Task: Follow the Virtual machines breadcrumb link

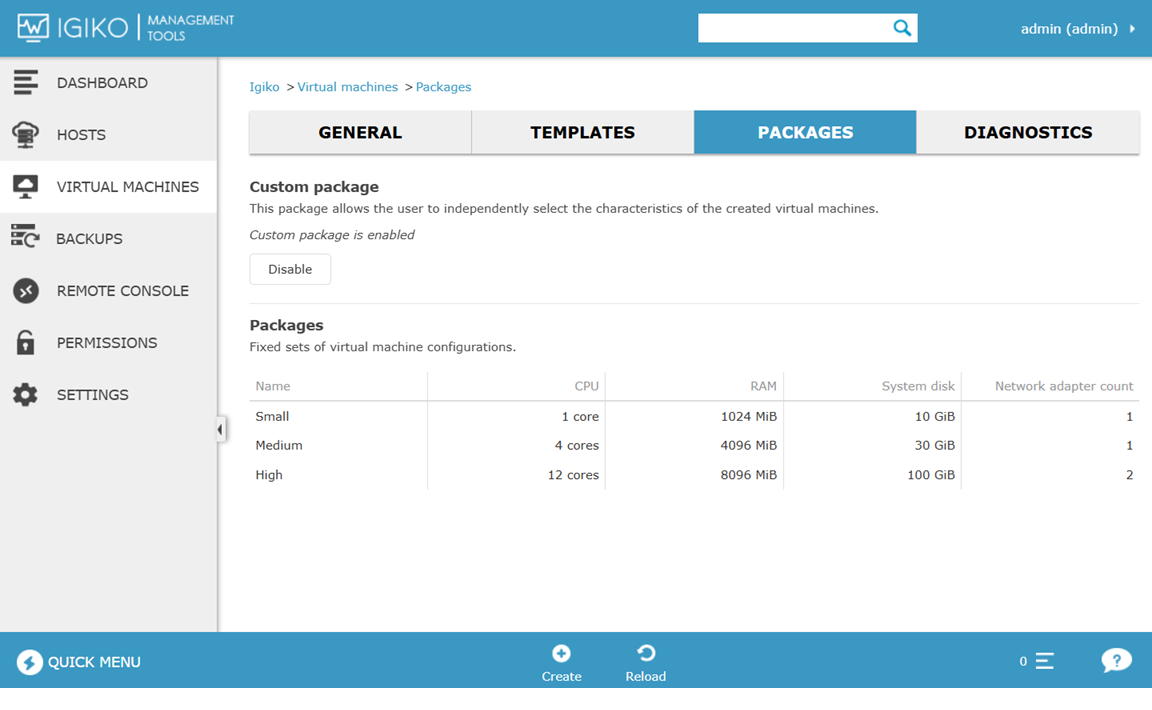Action: point(347,87)
